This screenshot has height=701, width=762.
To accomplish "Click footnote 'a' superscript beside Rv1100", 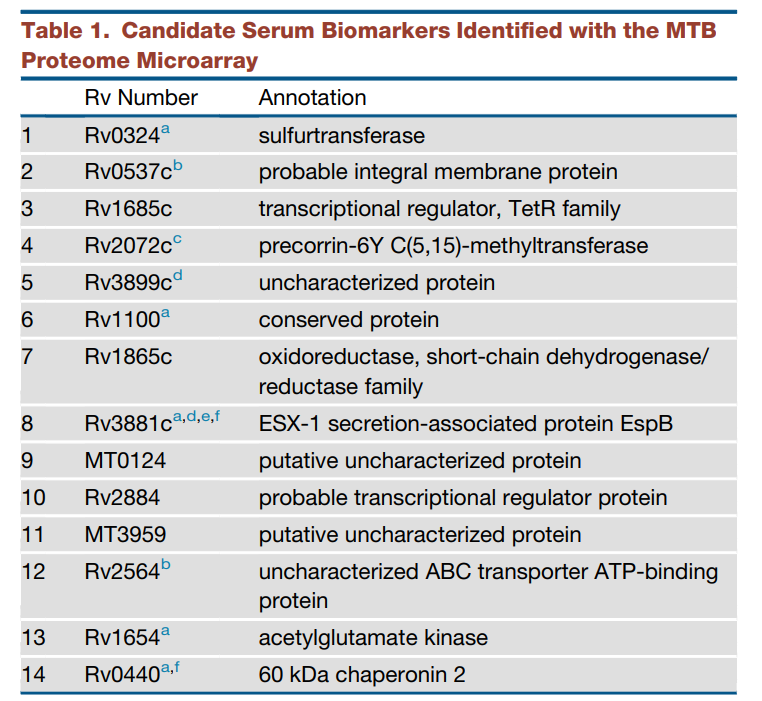I will point(166,314).
